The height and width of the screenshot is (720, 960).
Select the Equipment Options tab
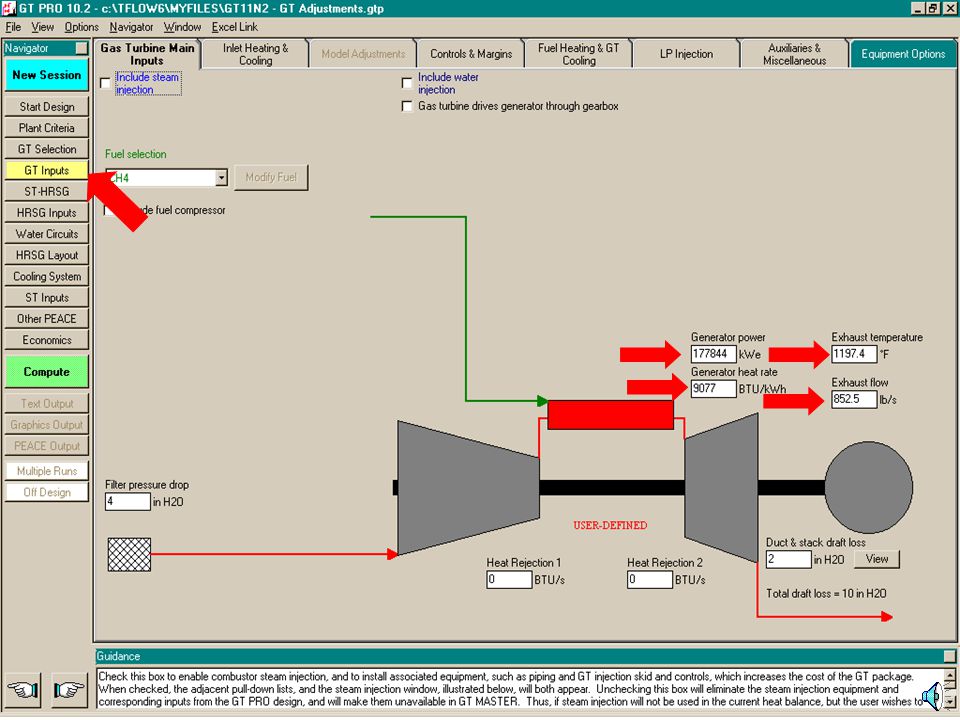click(x=903, y=54)
